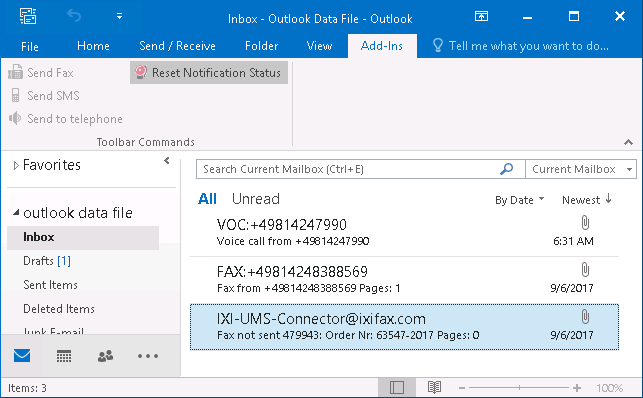
Task: Click attachment paperclip on FAX message
Action: pos(585,270)
